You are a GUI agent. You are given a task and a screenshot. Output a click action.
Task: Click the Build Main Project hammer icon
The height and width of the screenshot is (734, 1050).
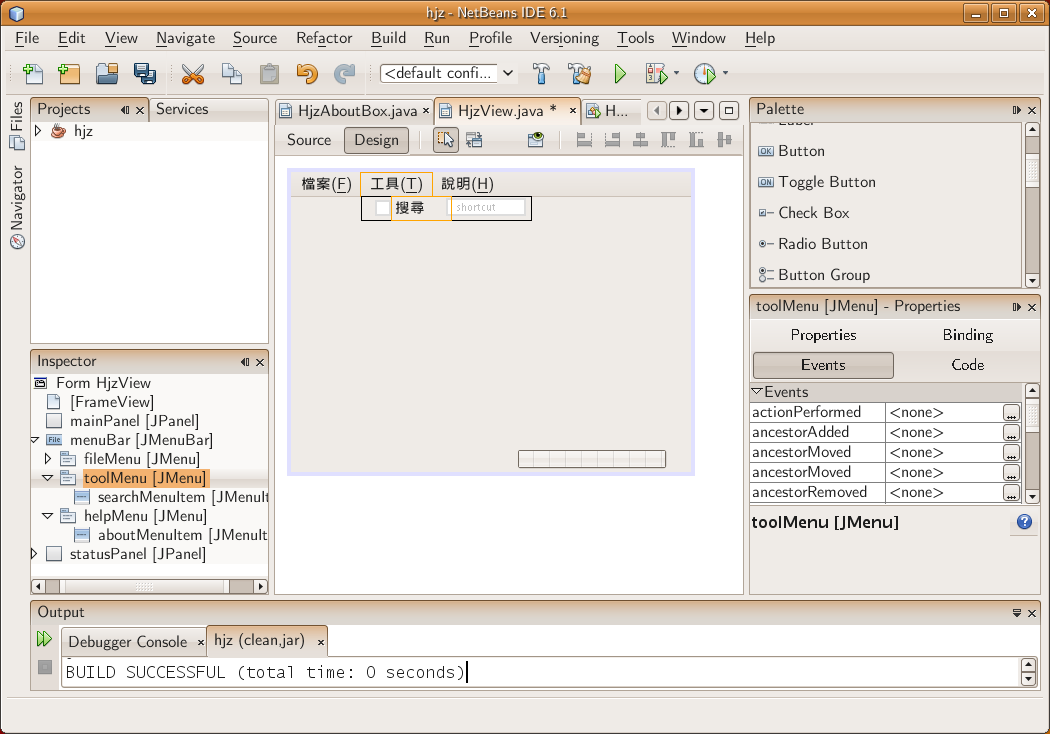pyautogui.click(x=541, y=73)
